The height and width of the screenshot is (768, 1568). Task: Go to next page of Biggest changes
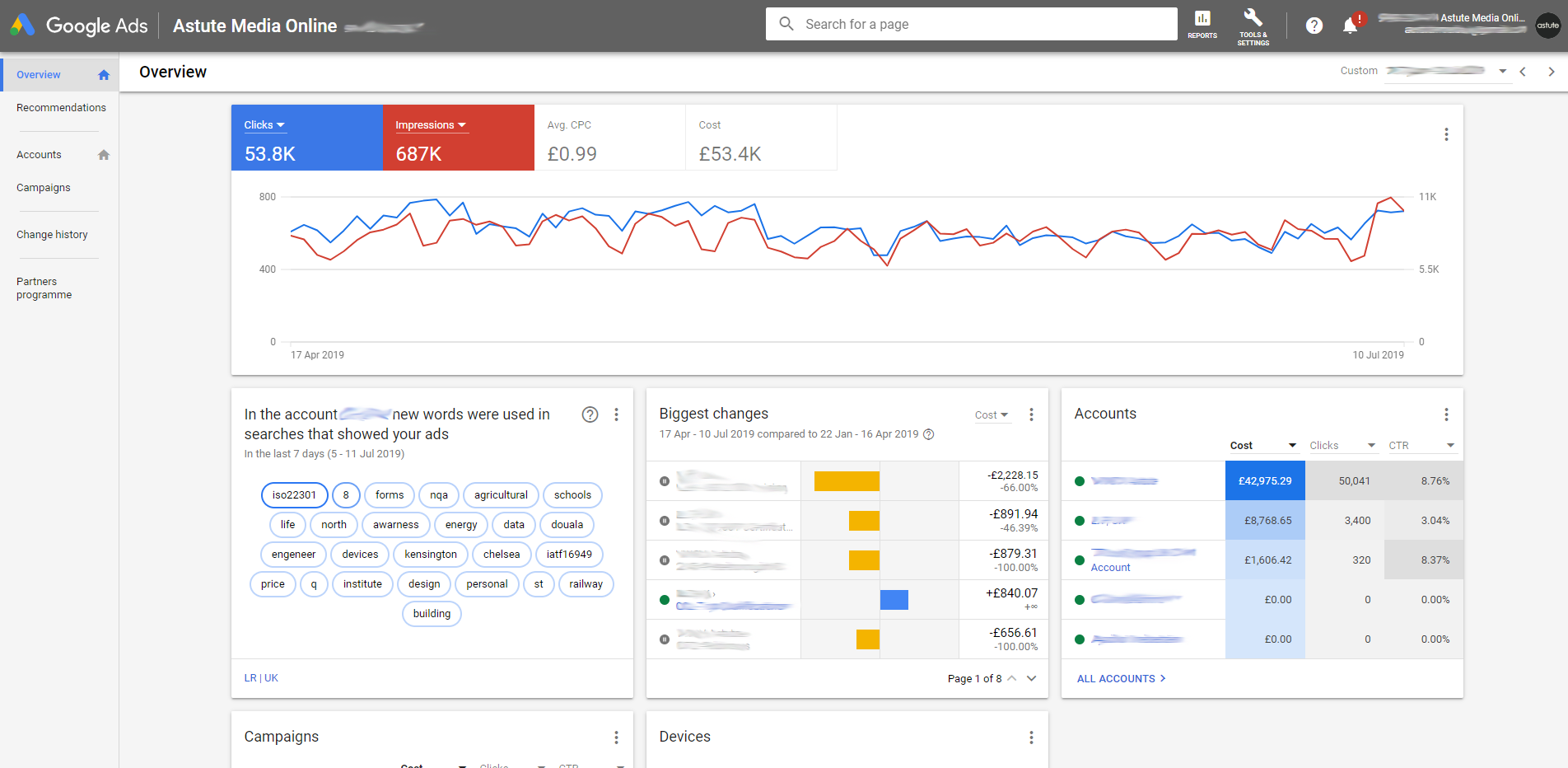click(x=1032, y=678)
